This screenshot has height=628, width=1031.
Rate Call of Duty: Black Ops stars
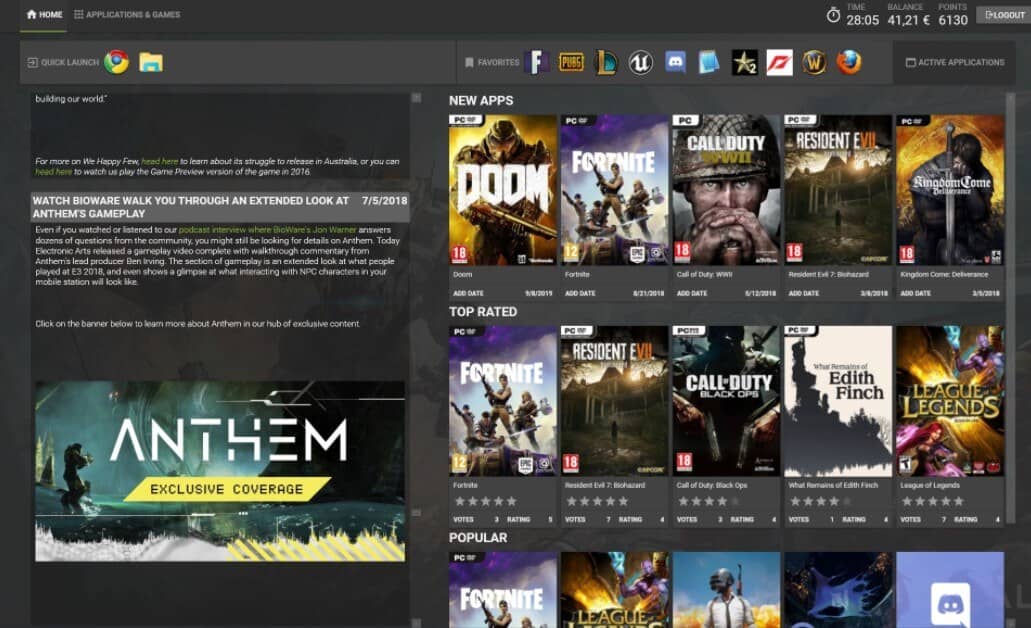tap(709, 501)
